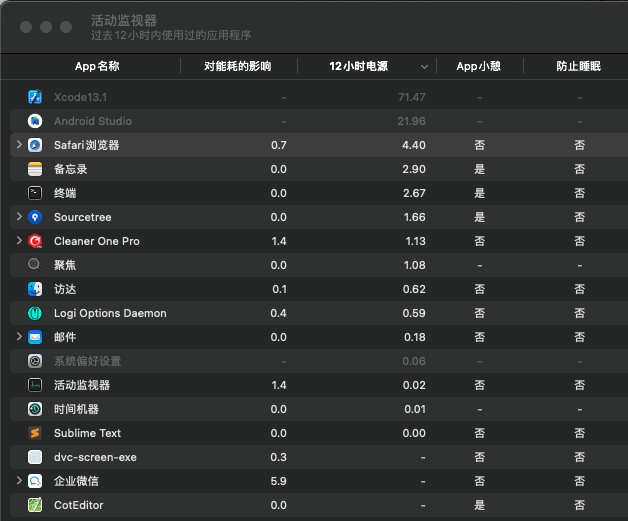This screenshot has height=521, width=628.
Task: Sort by the App小憩 column header
Action: tap(479, 66)
